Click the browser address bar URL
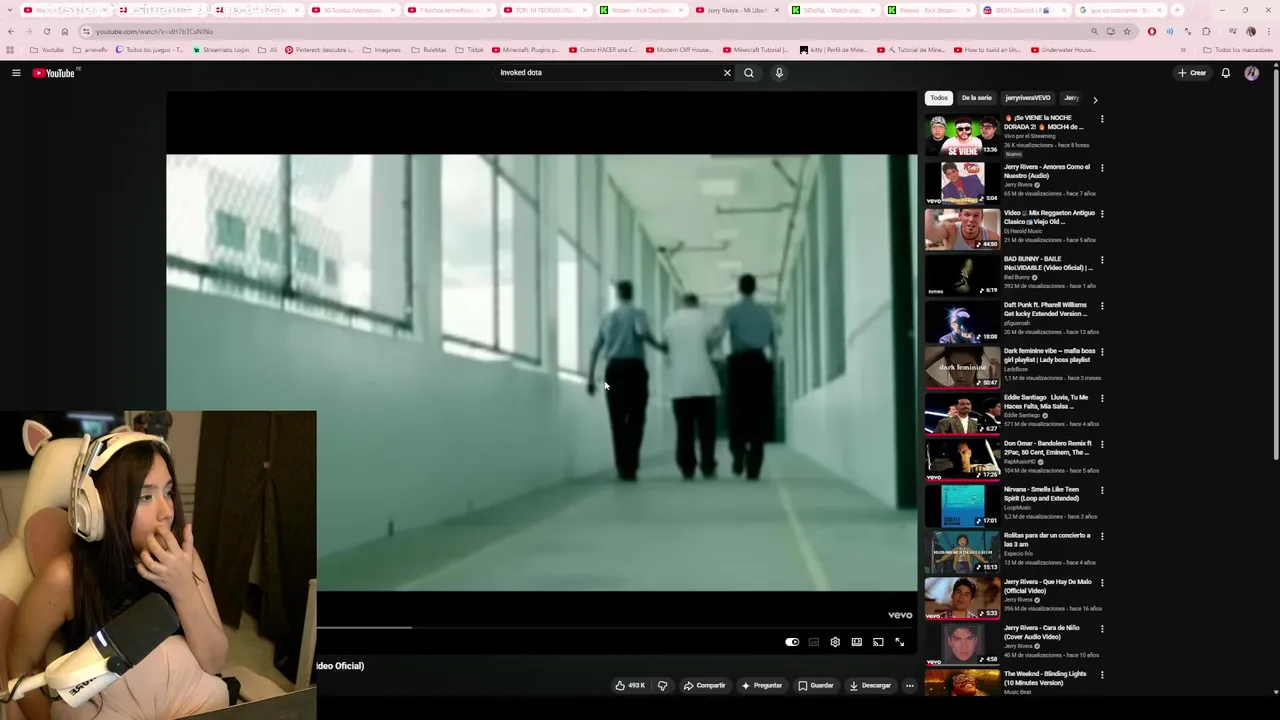This screenshot has width=1280, height=720. point(154,31)
